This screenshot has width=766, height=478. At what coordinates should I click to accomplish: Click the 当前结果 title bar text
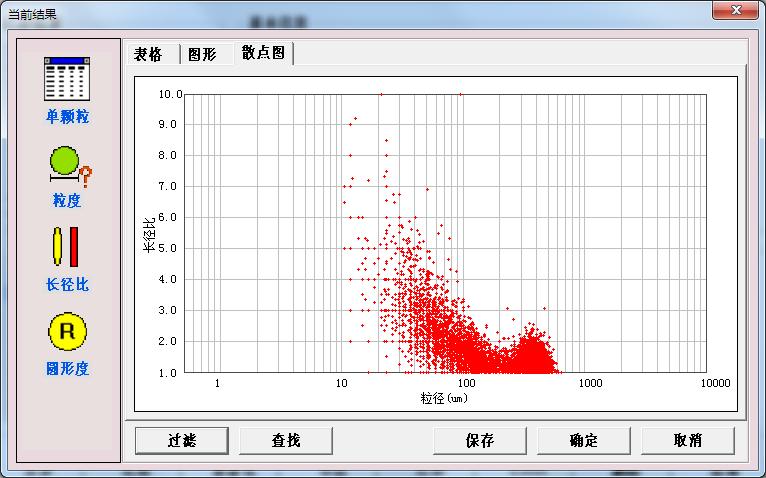coord(32,15)
